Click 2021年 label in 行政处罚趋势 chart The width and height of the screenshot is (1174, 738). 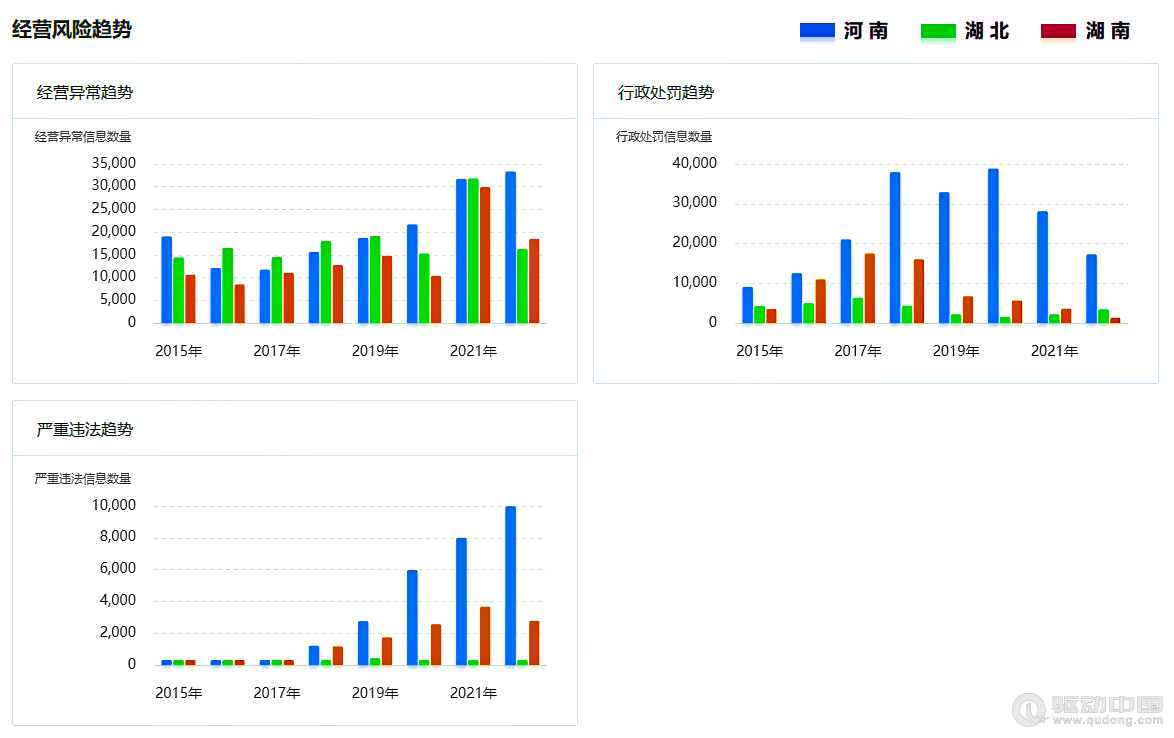(x=1054, y=351)
